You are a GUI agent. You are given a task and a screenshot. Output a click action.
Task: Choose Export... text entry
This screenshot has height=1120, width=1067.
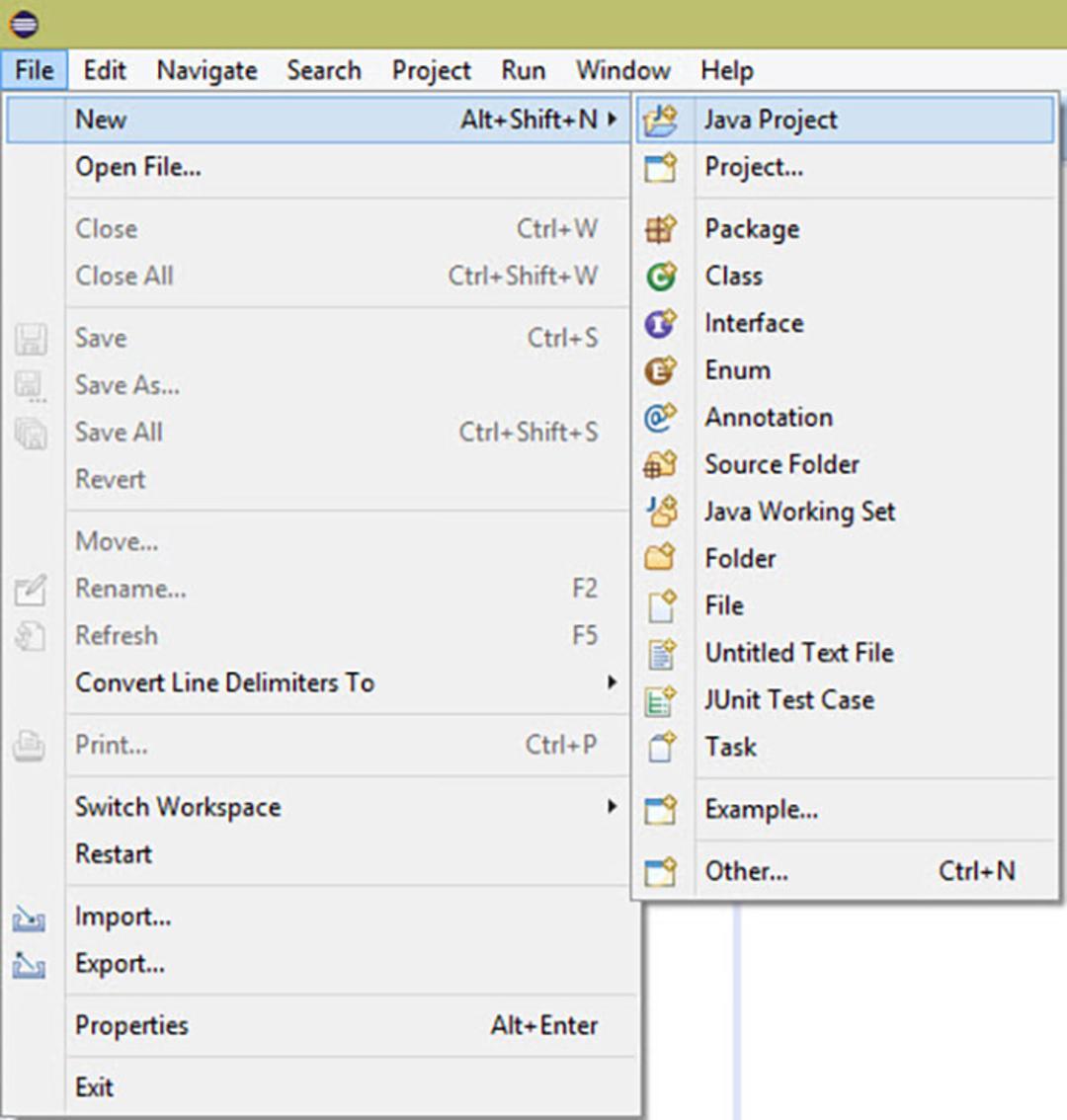[121, 964]
